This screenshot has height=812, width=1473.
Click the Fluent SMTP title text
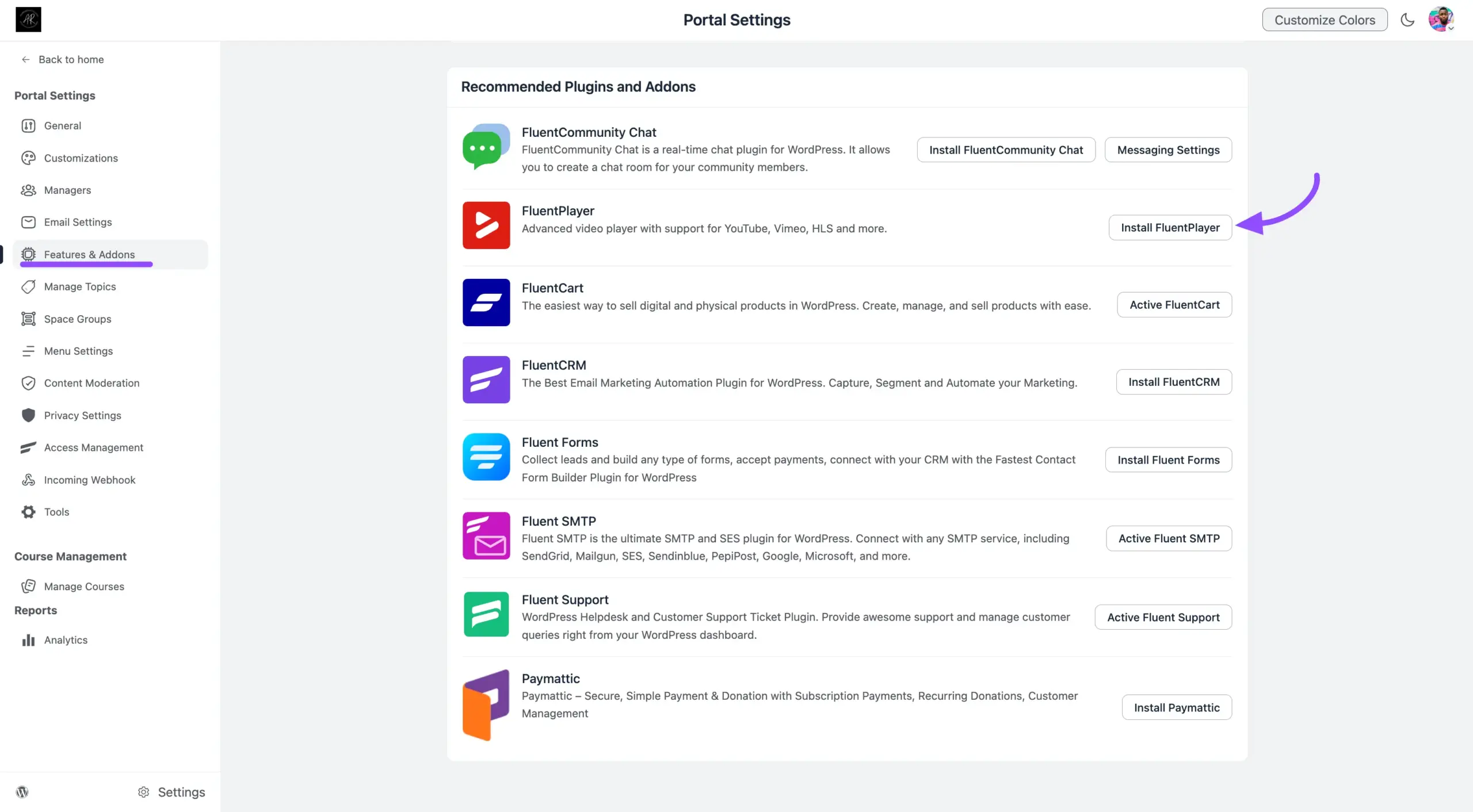click(x=559, y=521)
